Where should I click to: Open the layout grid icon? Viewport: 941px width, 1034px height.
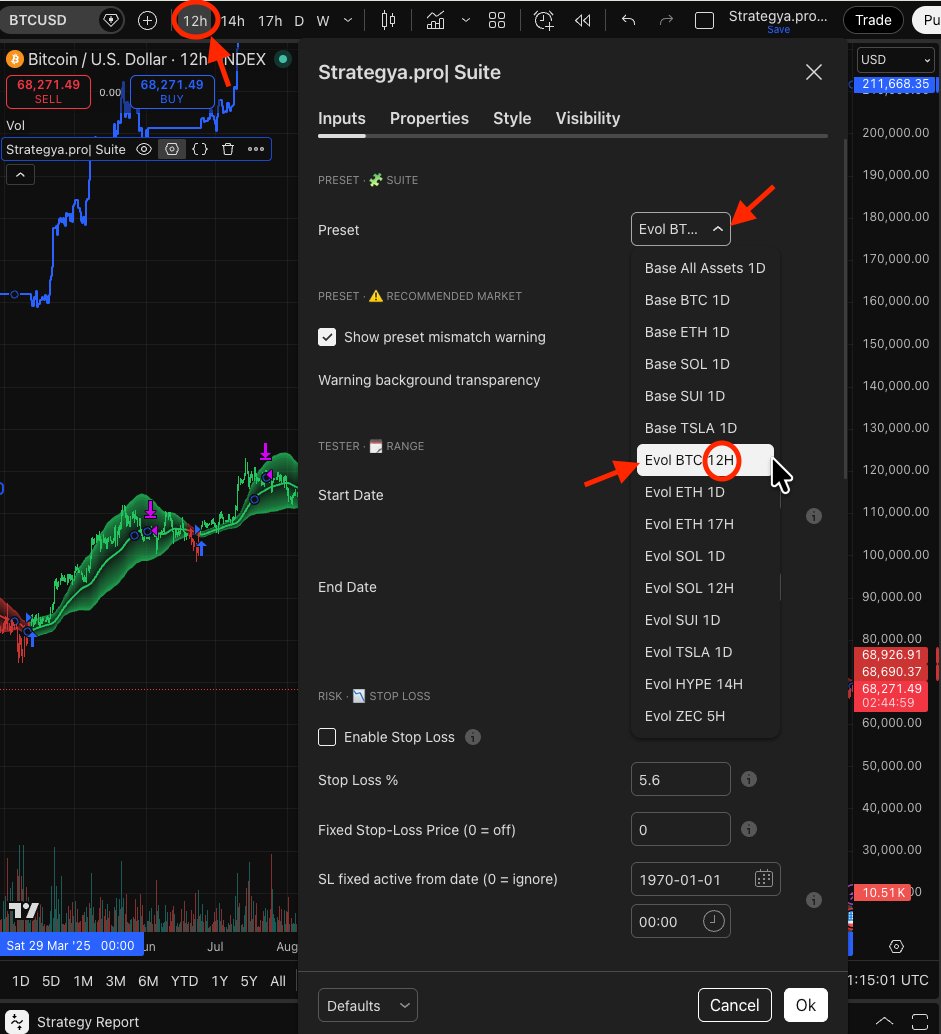tap(497, 20)
